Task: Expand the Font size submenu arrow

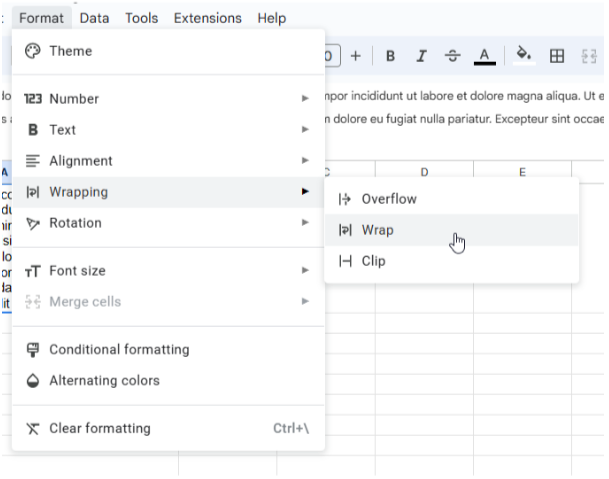Action: point(305,270)
